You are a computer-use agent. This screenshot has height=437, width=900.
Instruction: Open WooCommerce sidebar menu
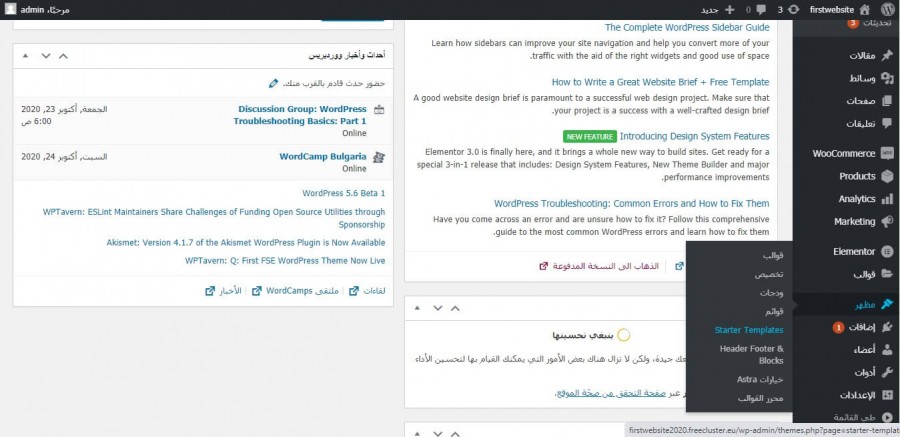coord(844,153)
